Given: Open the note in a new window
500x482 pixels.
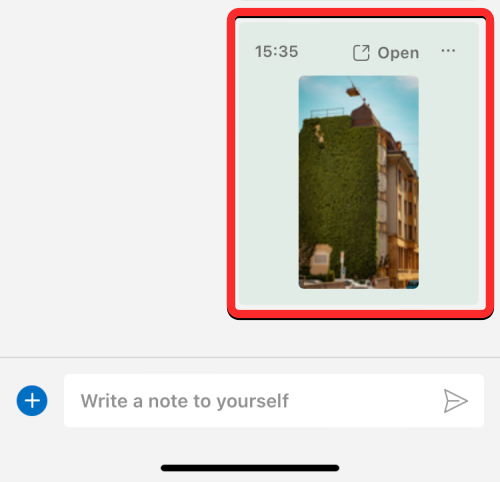Looking at the screenshot, I should tap(386, 53).
